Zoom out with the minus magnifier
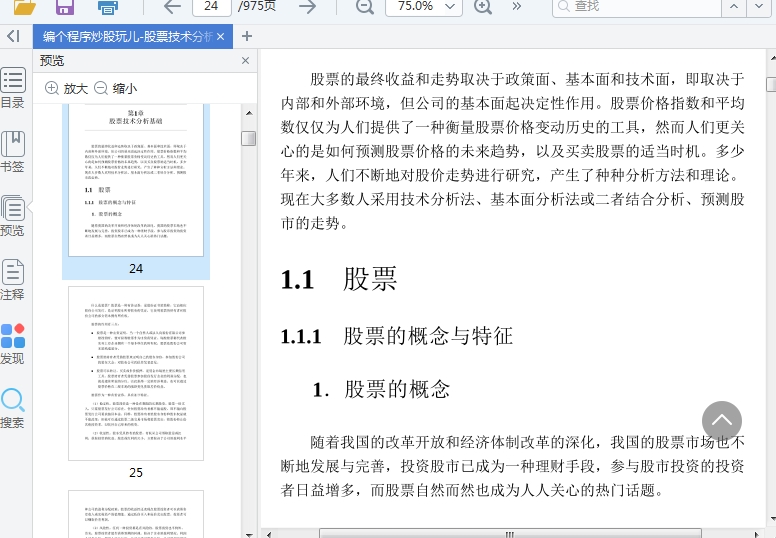776x538 pixels. (x=365, y=6)
